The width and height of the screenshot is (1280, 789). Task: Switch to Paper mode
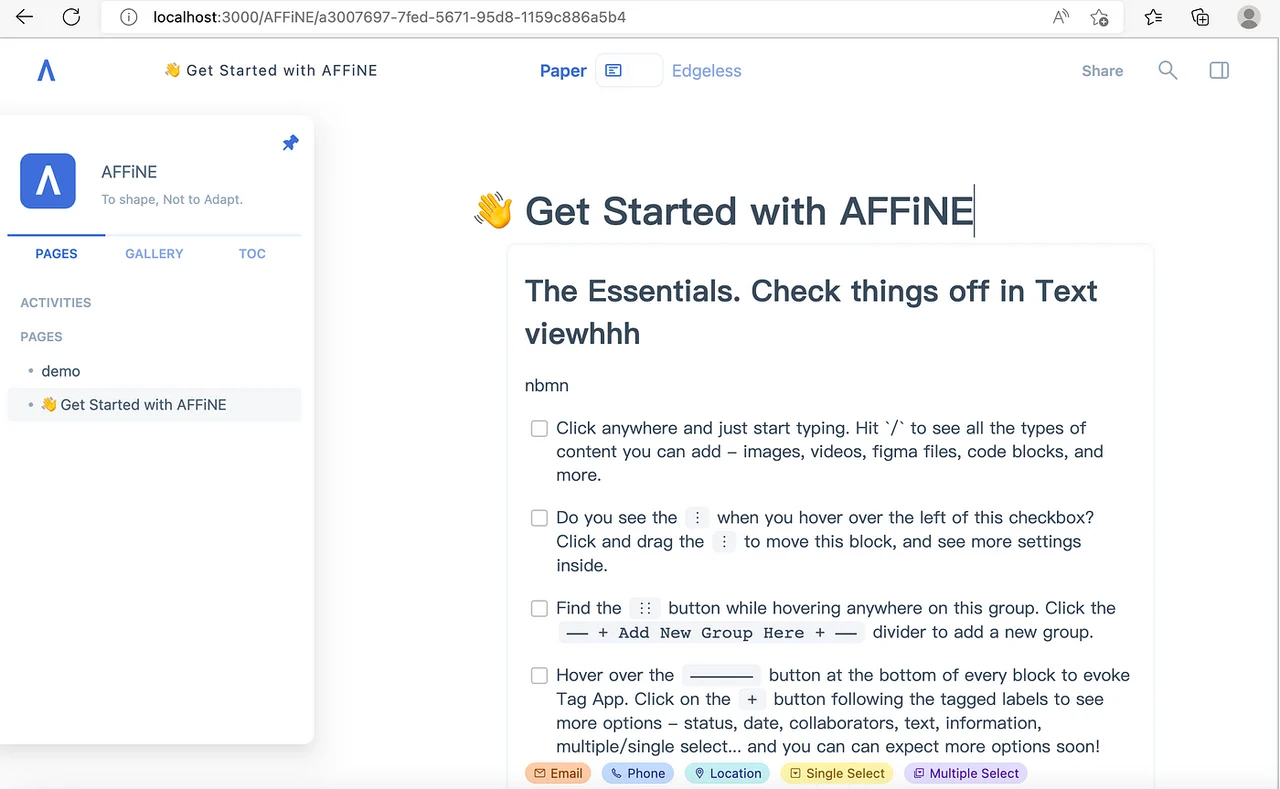pos(563,71)
